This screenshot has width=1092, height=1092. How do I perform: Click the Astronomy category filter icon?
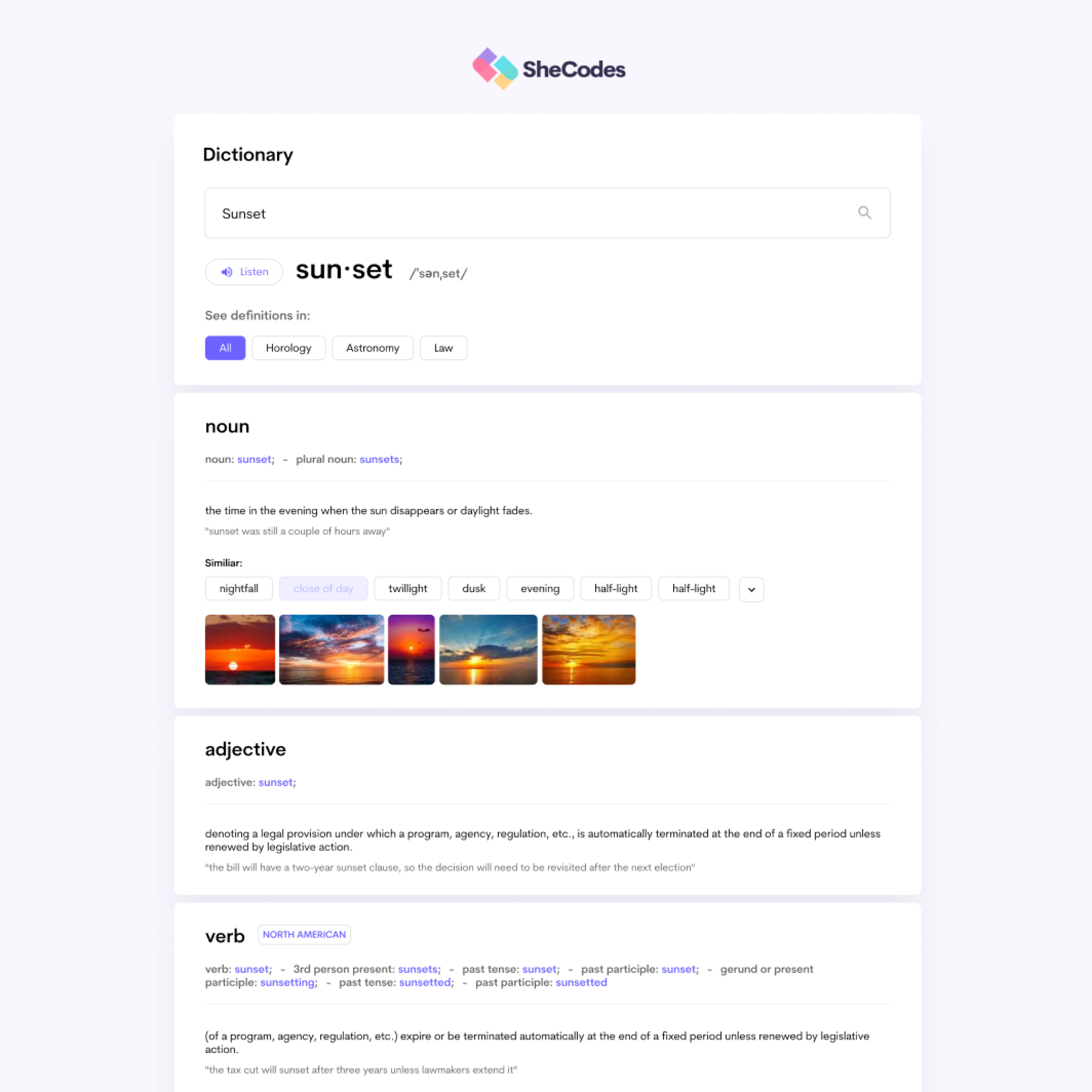click(x=372, y=348)
